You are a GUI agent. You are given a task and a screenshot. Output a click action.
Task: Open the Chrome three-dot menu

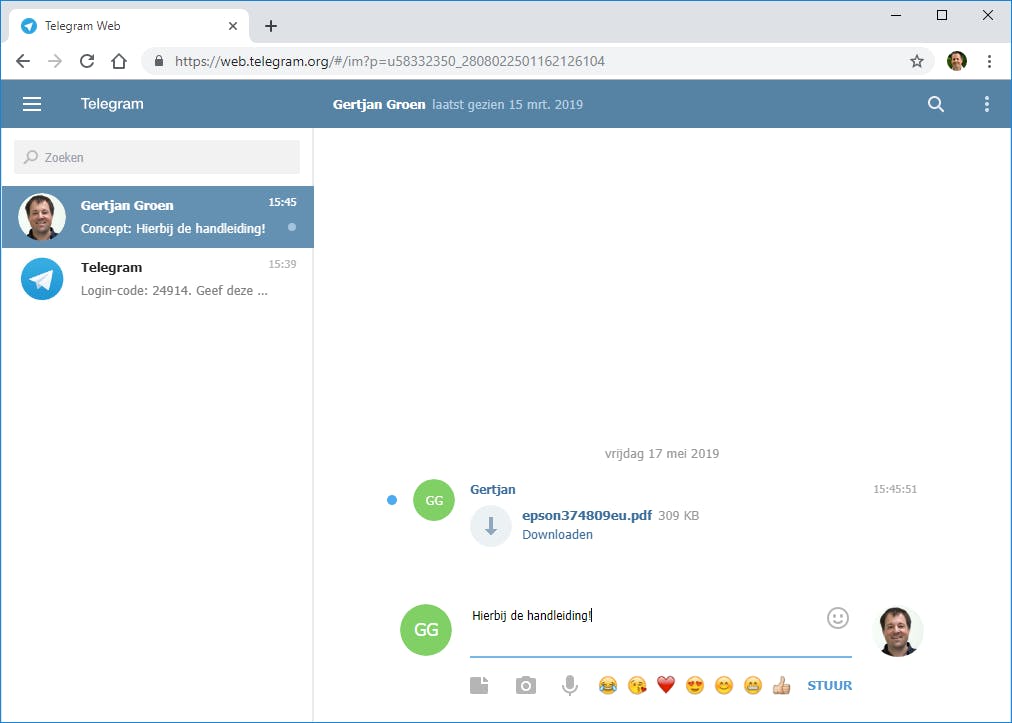coord(989,61)
